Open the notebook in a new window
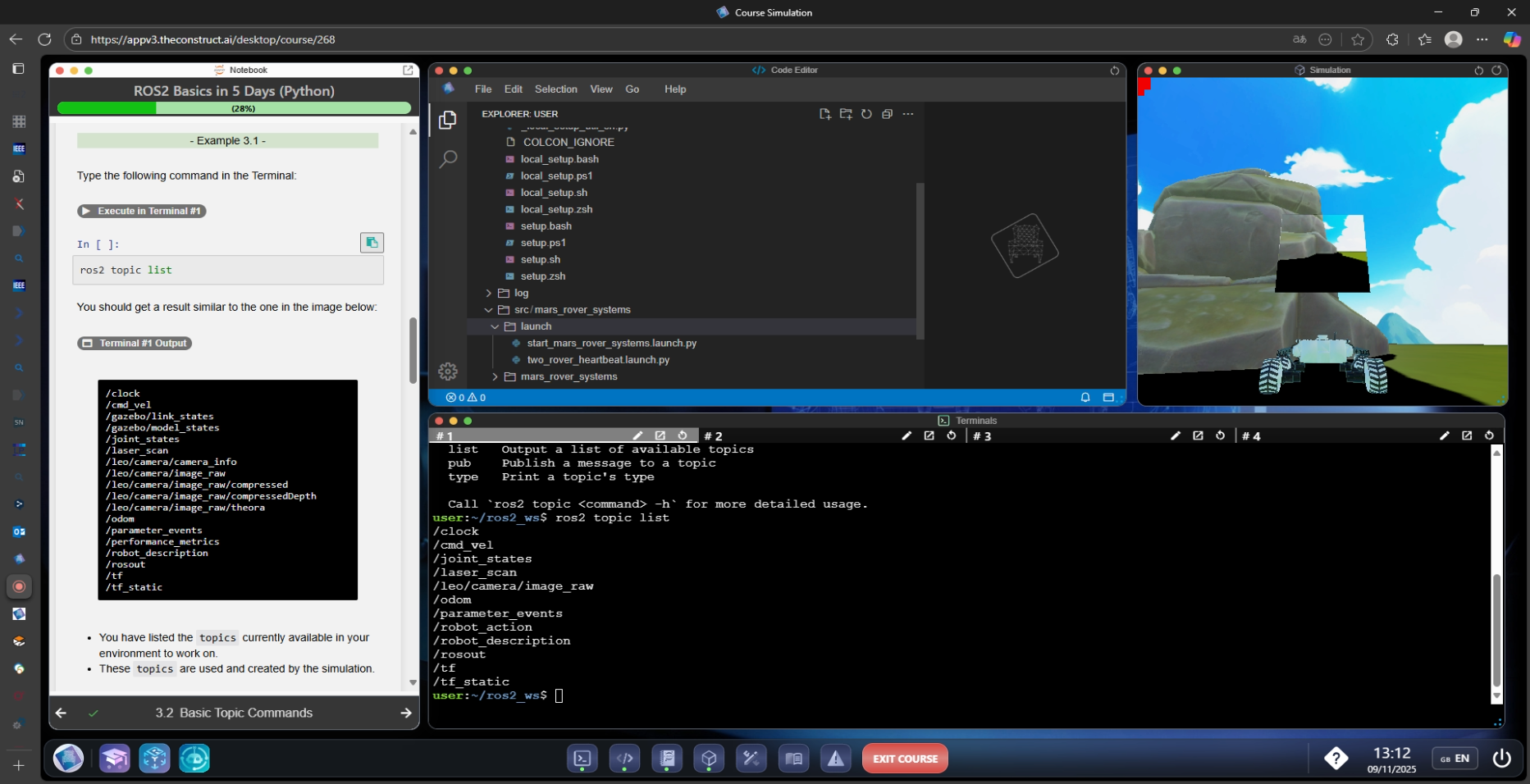This screenshot has height=784, width=1530. (x=408, y=71)
